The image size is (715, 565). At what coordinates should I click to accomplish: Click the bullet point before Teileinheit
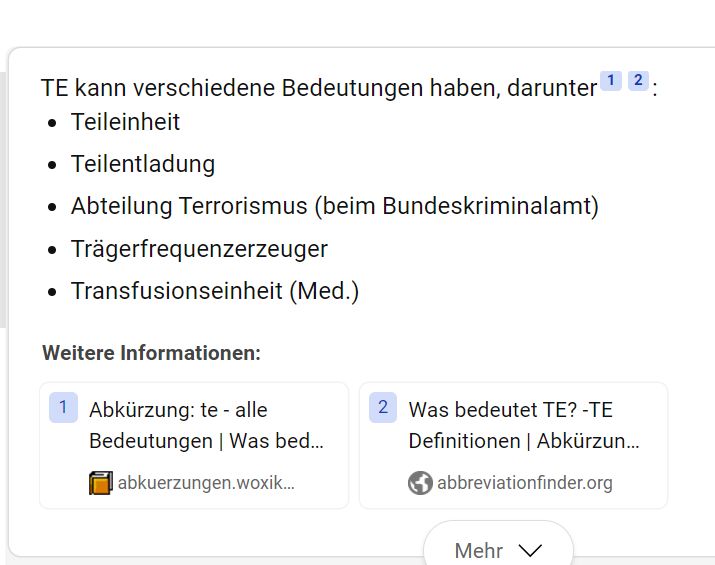point(53,123)
